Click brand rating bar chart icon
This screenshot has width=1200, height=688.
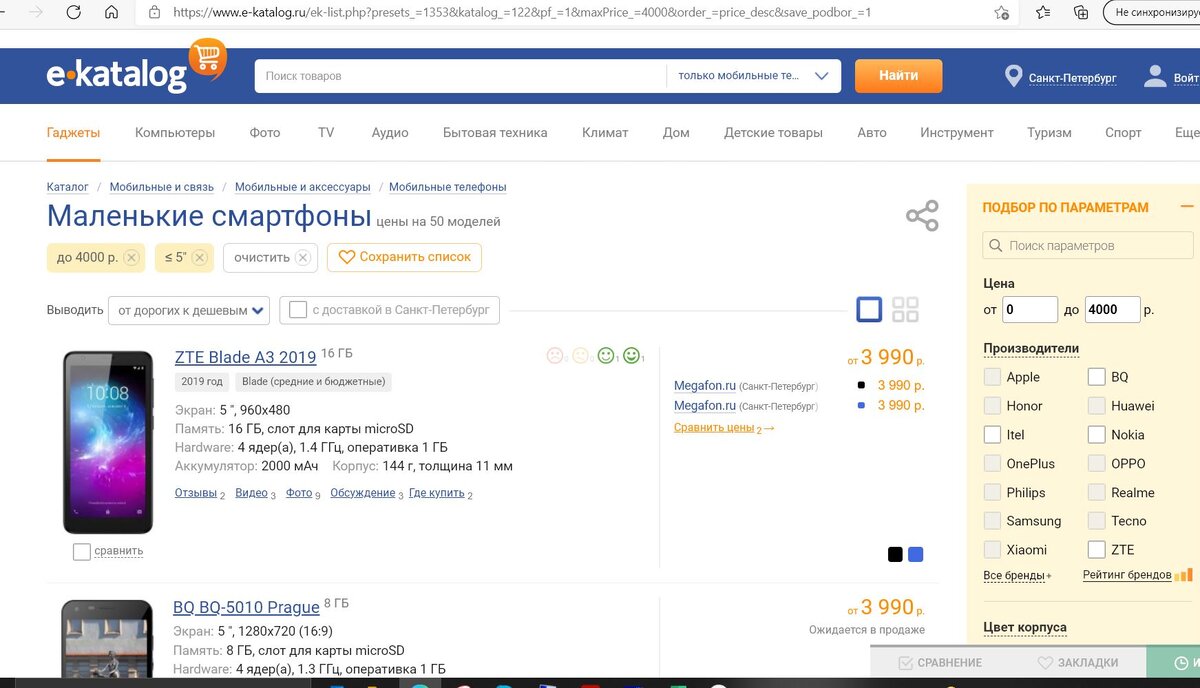1183,575
